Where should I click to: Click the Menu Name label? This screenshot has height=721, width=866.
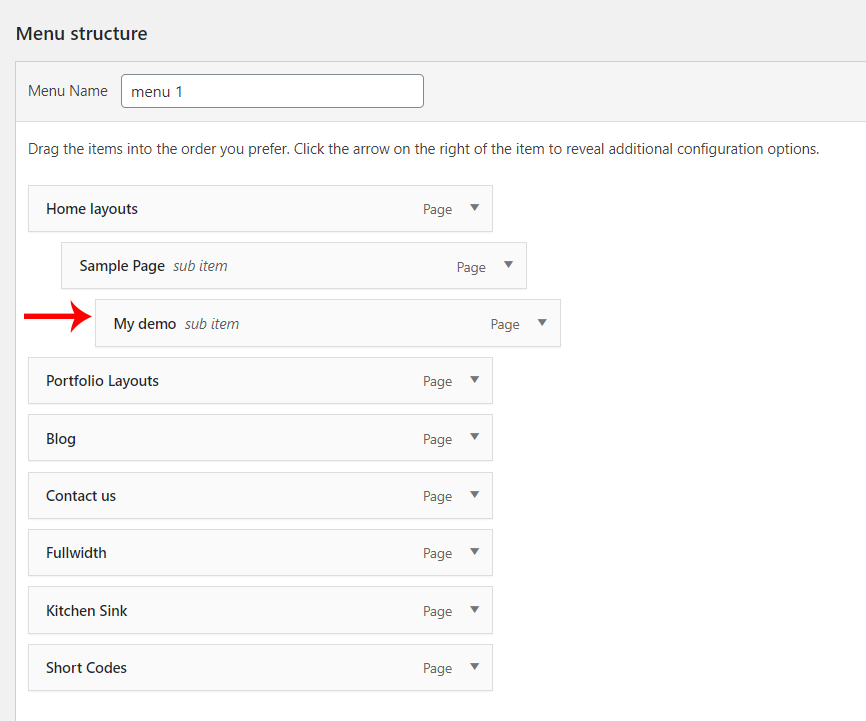click(x=68, y=91)
